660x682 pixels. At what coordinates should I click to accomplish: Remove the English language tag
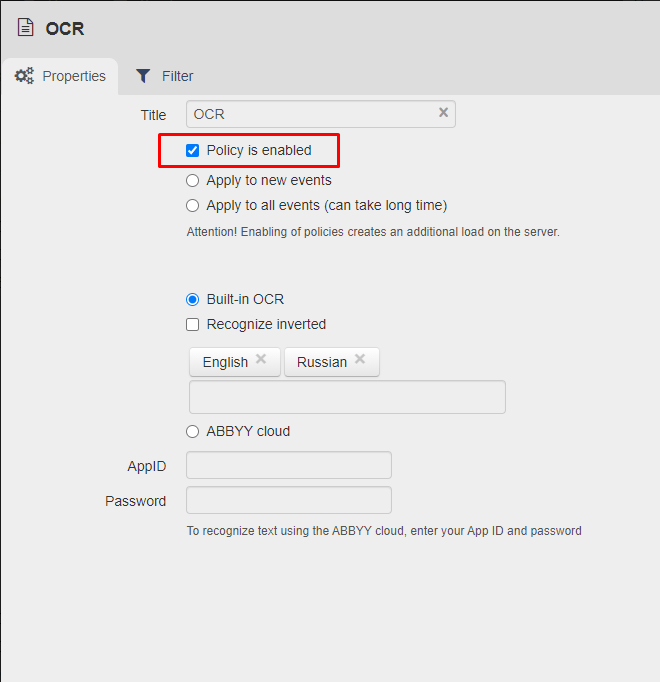click(261, 360)
